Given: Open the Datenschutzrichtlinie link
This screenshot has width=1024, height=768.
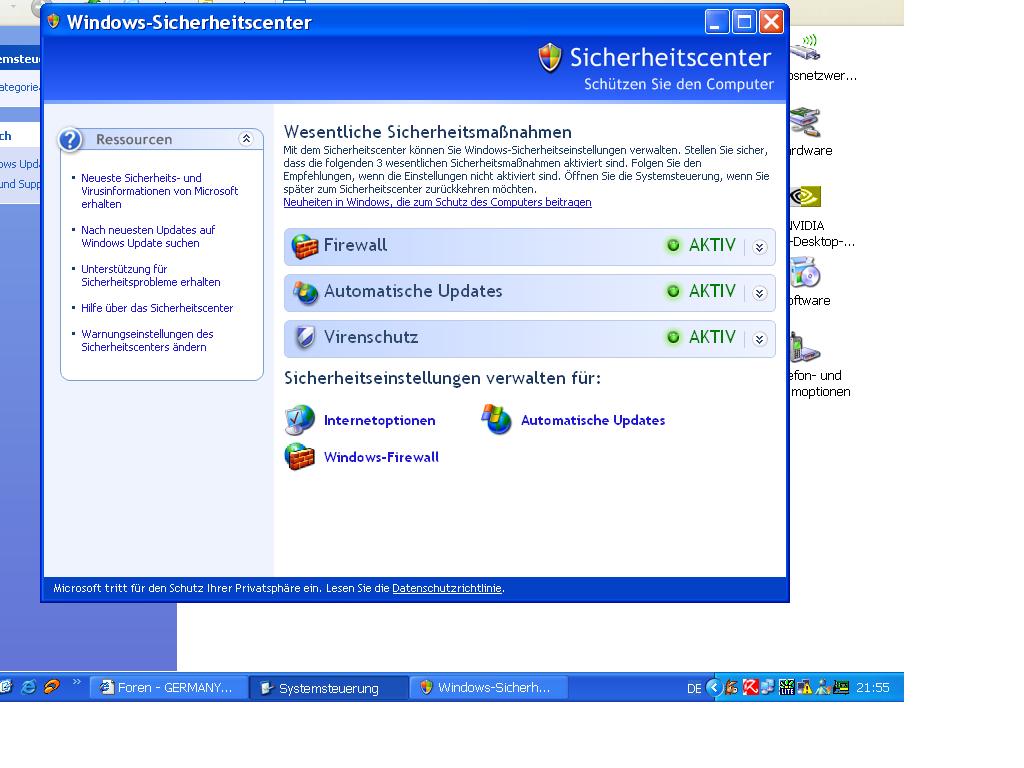Looking at the screenshot, I should [447, 588].
